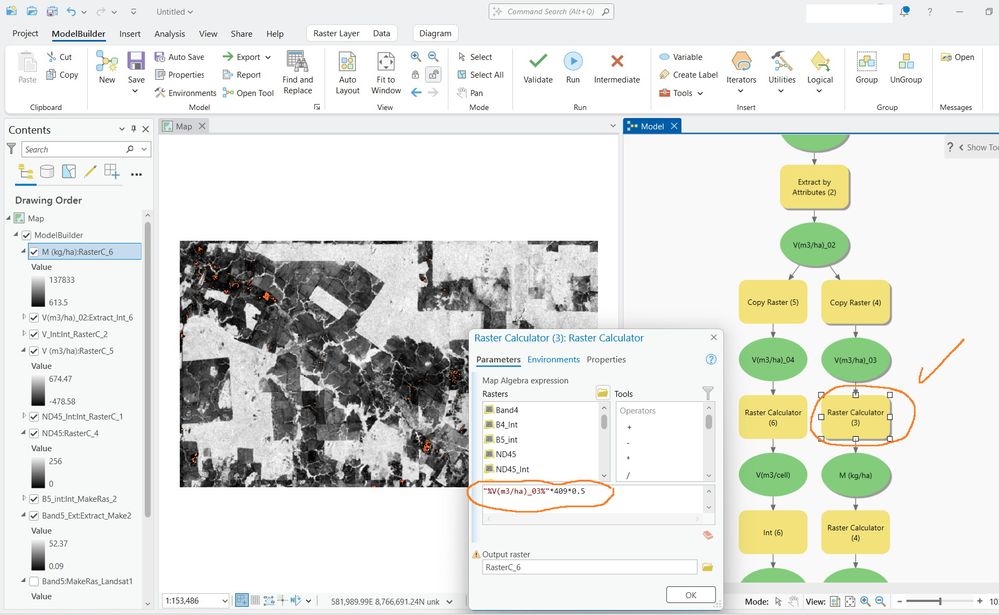
Task: Zoom in using ribbon magnifier plus
Action: pyautogui.click(x=415, y=57)
